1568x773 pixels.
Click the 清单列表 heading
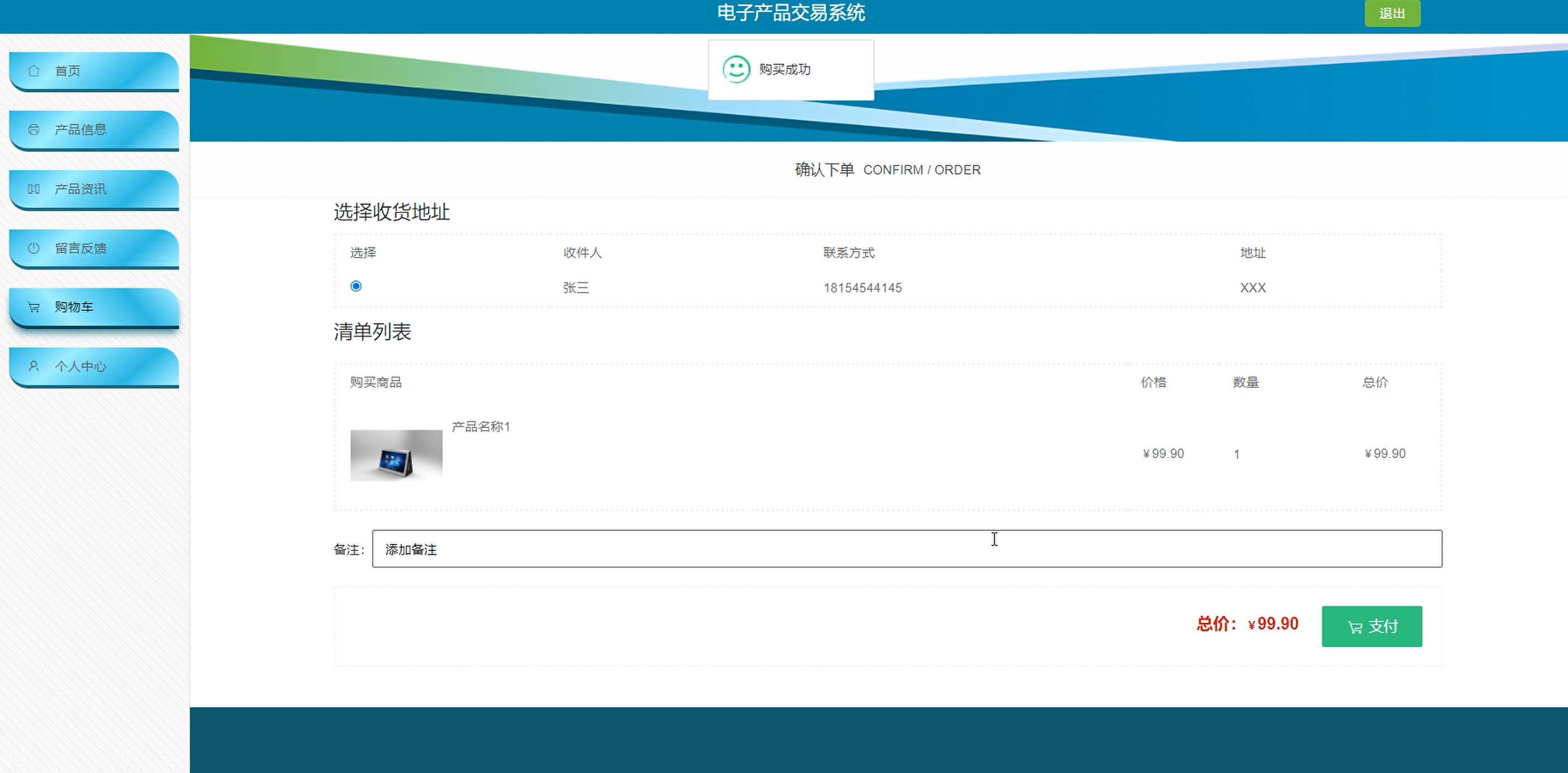point(372,332)
